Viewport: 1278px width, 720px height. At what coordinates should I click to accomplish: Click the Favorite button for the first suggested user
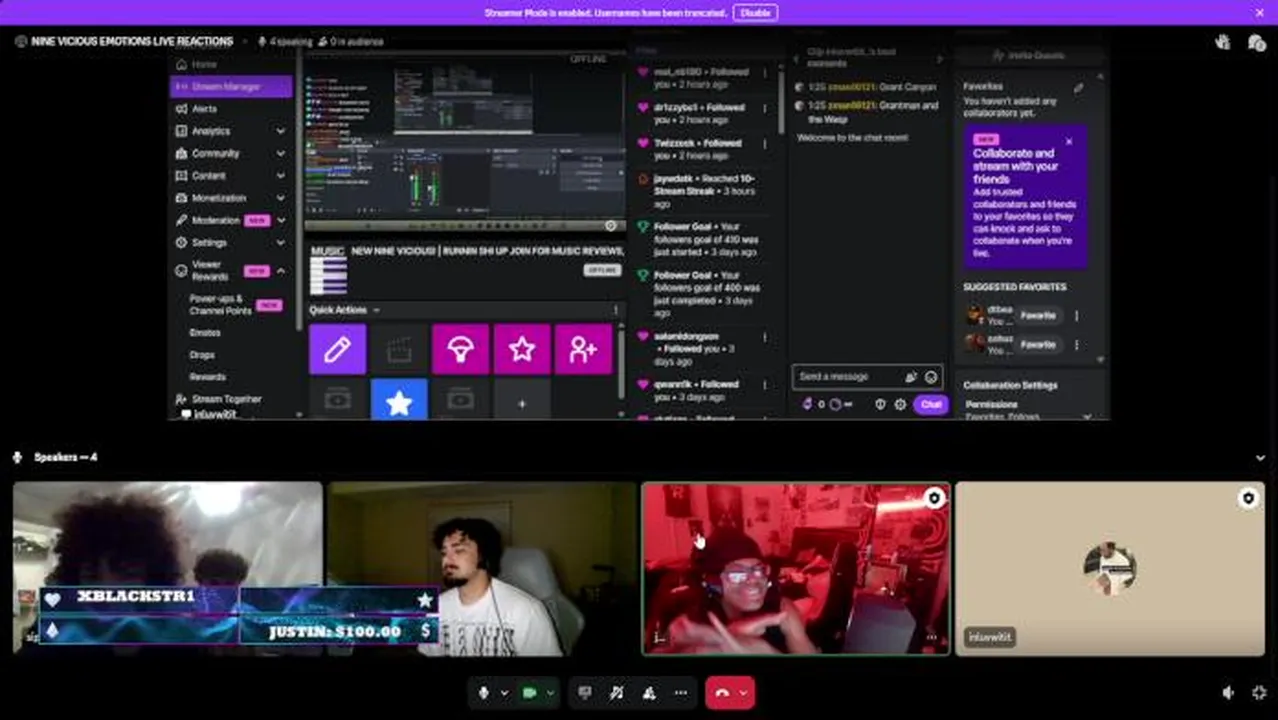(1038, 316)
